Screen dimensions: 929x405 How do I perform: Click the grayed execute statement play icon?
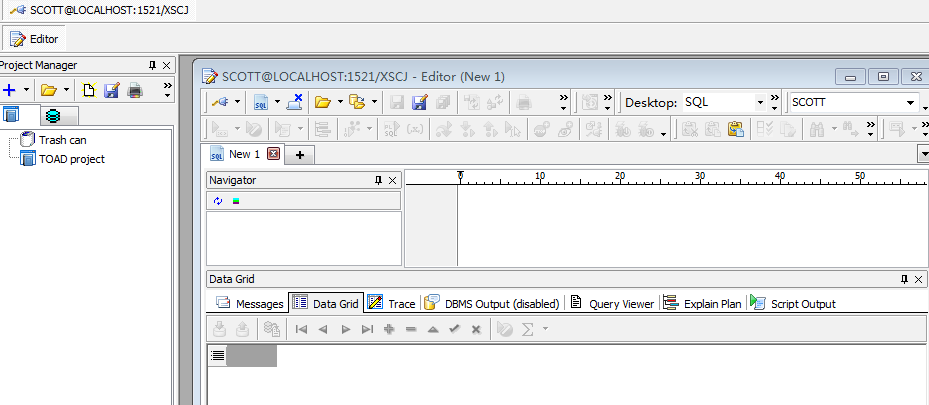coord(220,129)
